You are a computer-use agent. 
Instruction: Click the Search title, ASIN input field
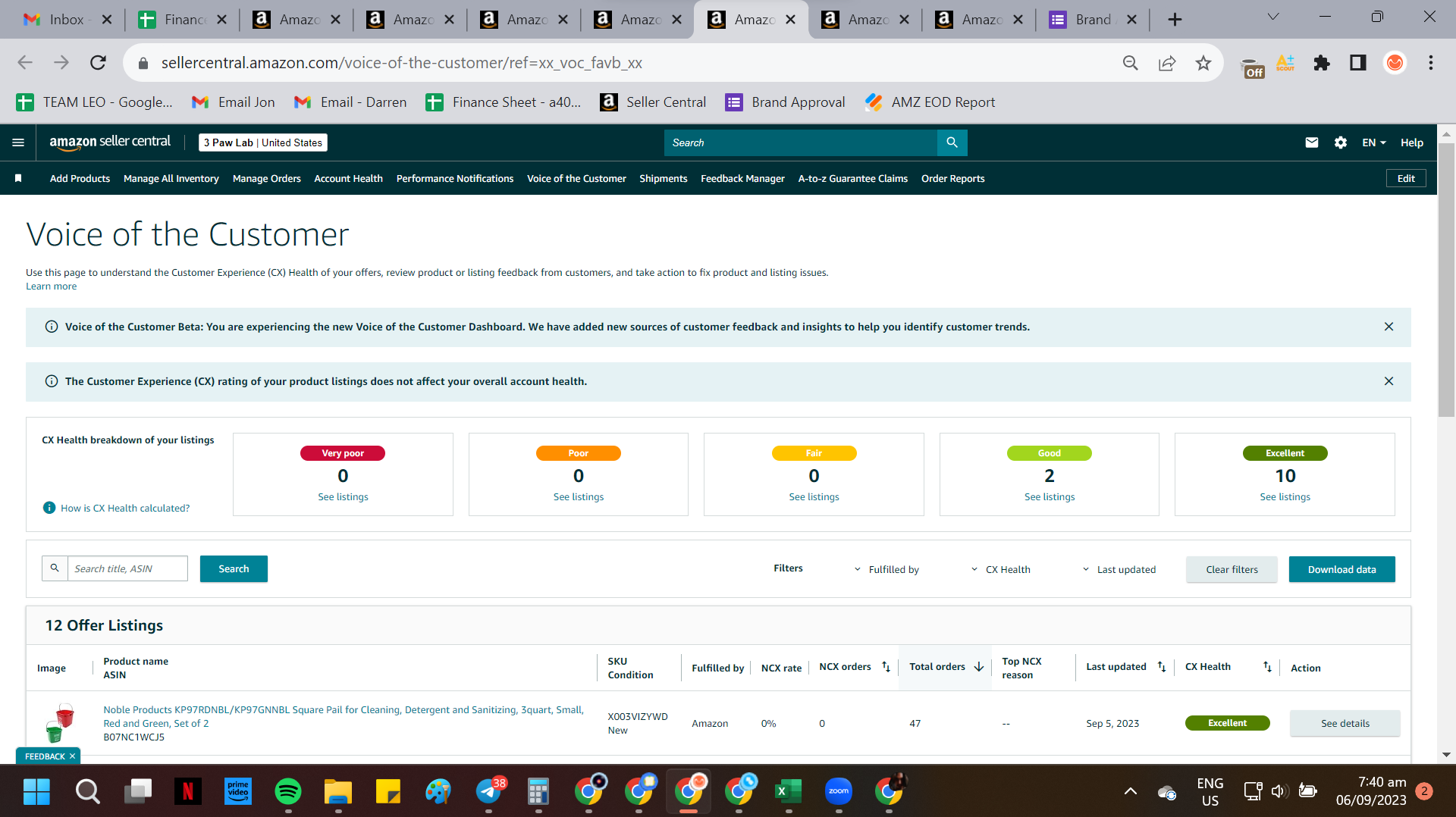click(127, 568)
